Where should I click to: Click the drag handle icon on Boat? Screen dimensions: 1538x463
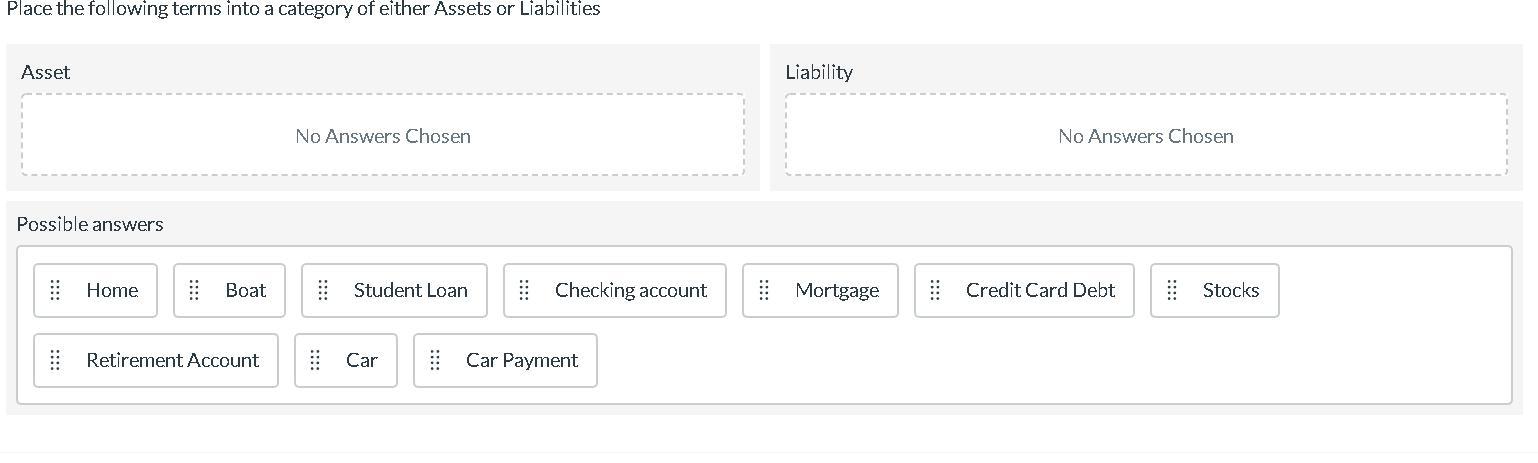195,290
